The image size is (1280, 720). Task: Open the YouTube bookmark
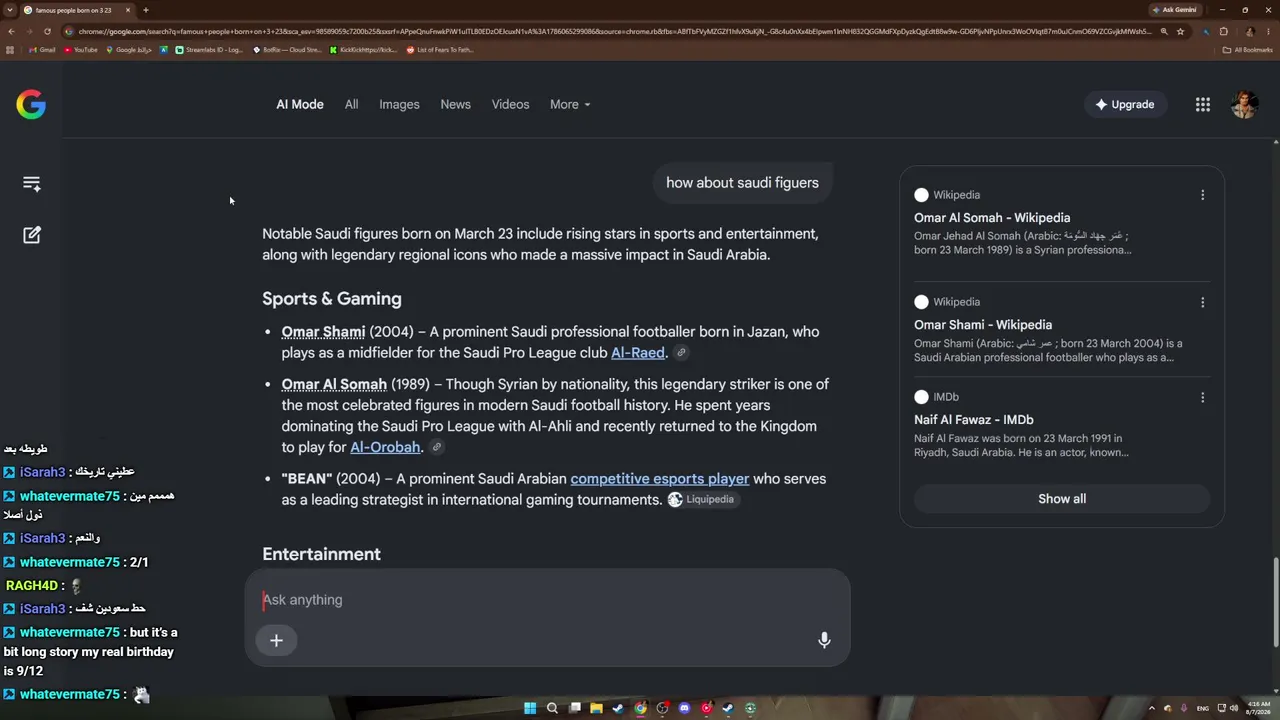[x=81, y=50]
